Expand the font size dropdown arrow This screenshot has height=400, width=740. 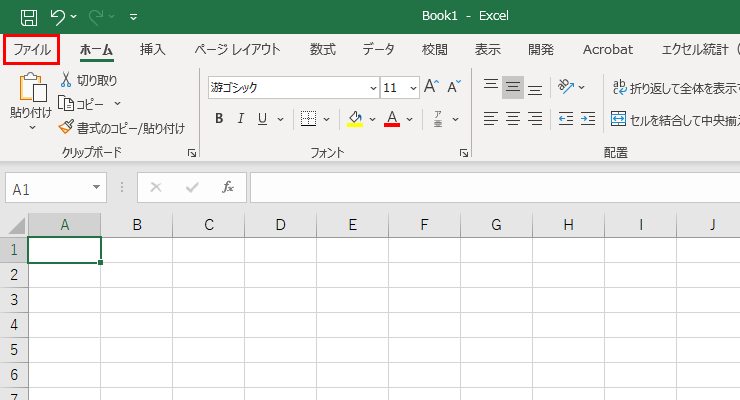[x=413, y=88]
